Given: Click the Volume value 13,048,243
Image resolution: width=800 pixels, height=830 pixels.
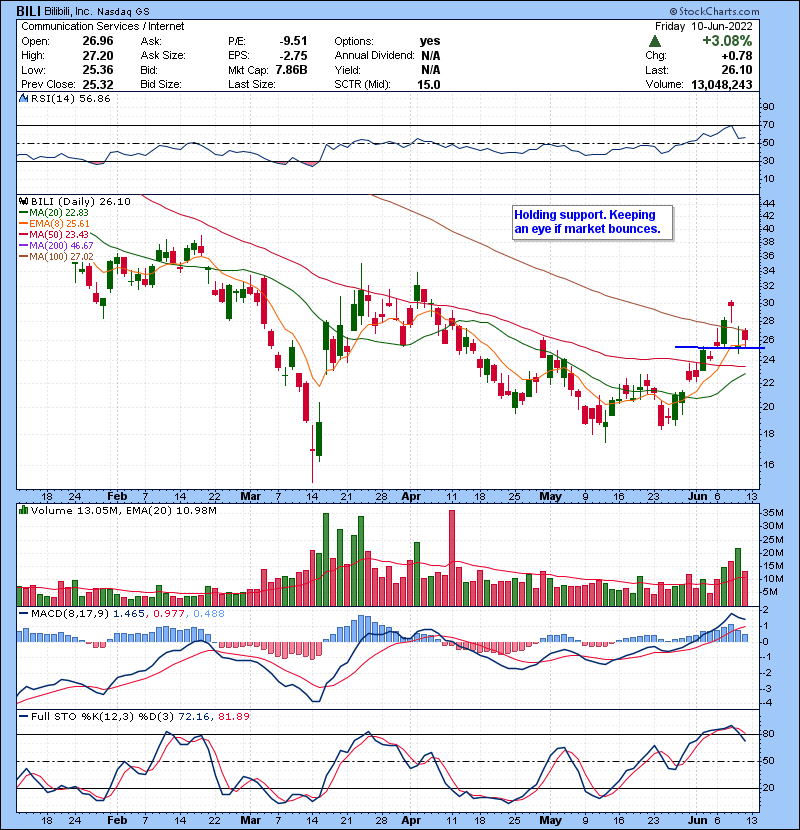Looking at the screenshot, I should pyautogui.click(x=722, y=84).
